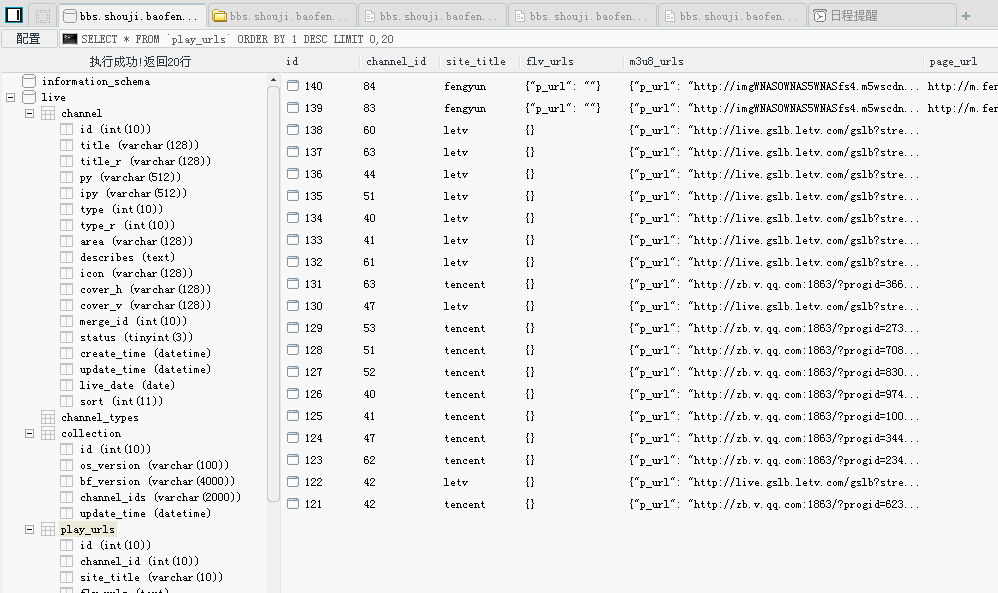Sort by the id column header

292,62
